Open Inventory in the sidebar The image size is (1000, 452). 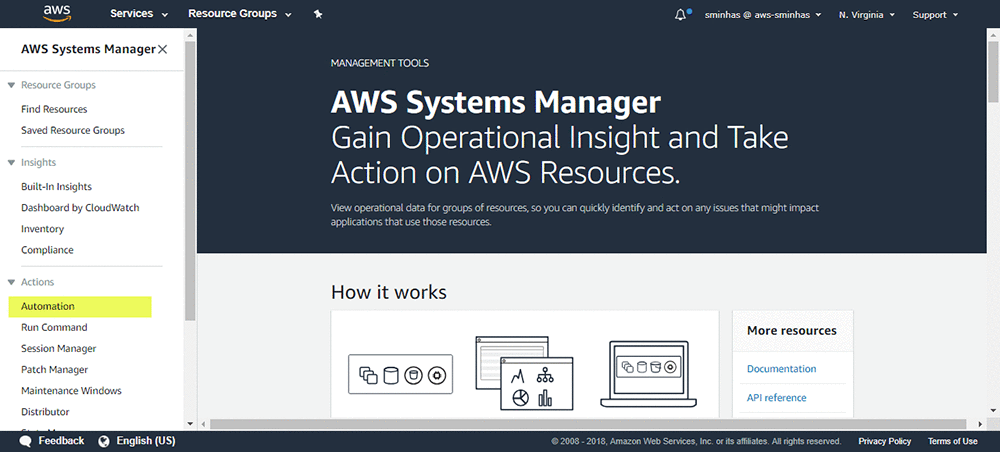42,229
